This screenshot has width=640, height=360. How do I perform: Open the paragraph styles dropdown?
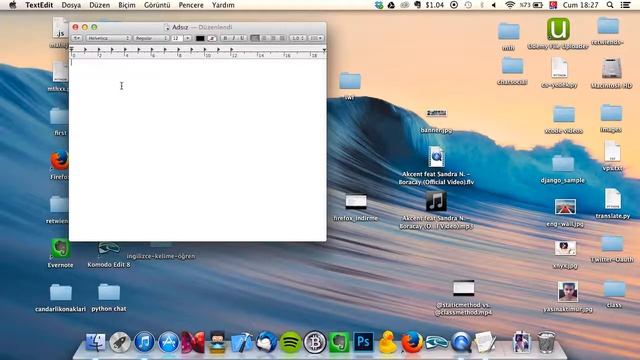pyautogui.click(x=76, y=38)
